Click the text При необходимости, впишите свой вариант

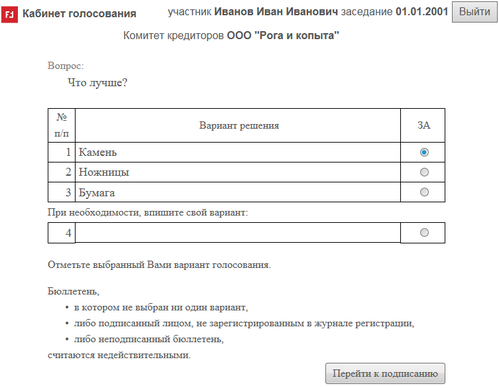tap(148, 213)
